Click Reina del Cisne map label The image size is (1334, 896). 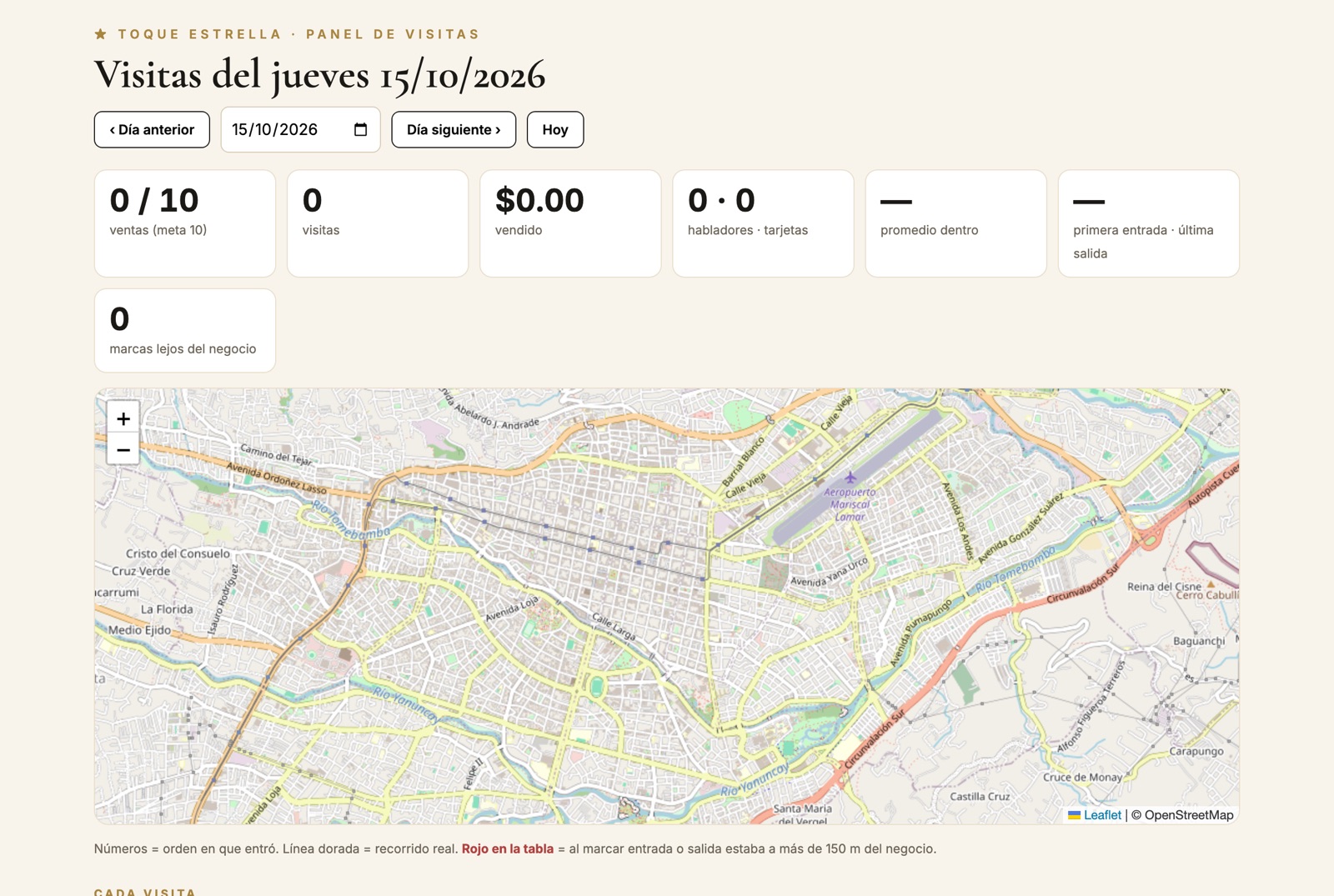(1164, 586)
